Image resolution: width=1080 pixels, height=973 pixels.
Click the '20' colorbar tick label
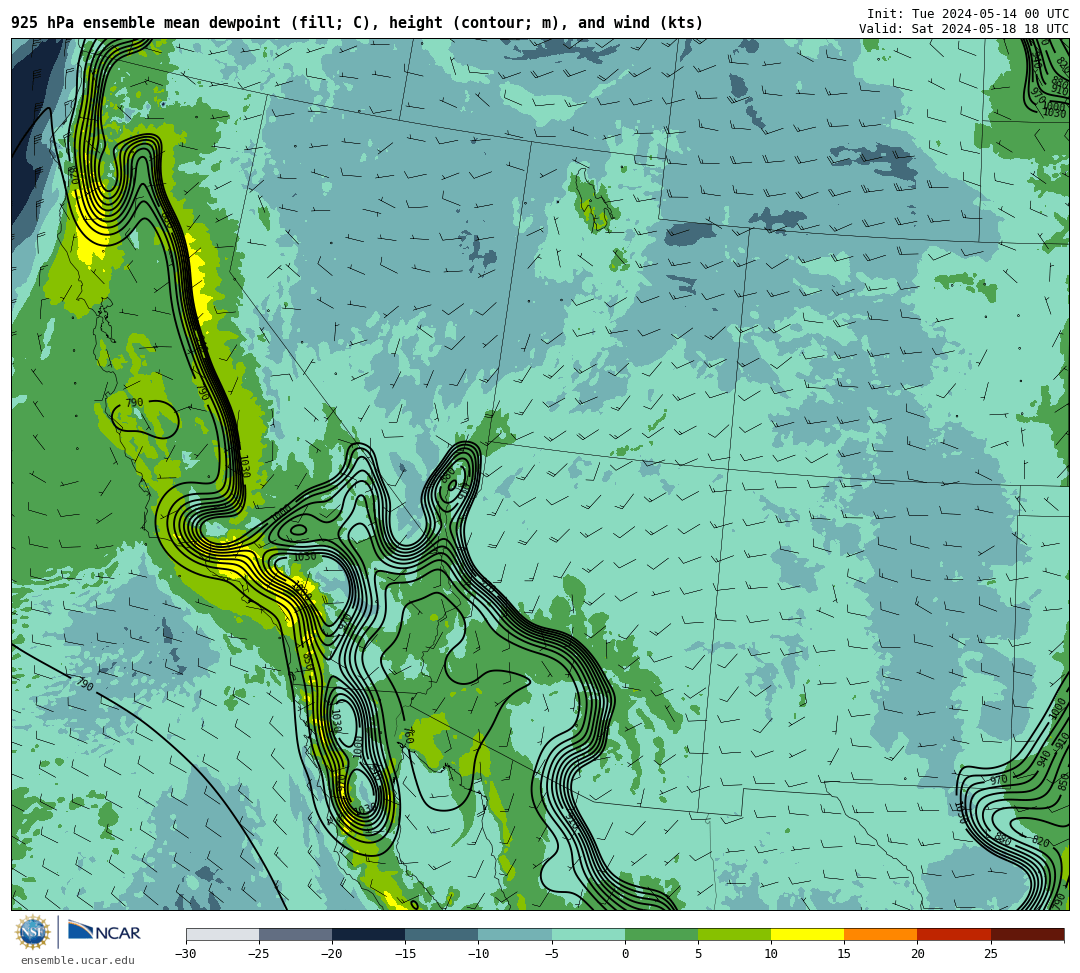tap(917, 954)
